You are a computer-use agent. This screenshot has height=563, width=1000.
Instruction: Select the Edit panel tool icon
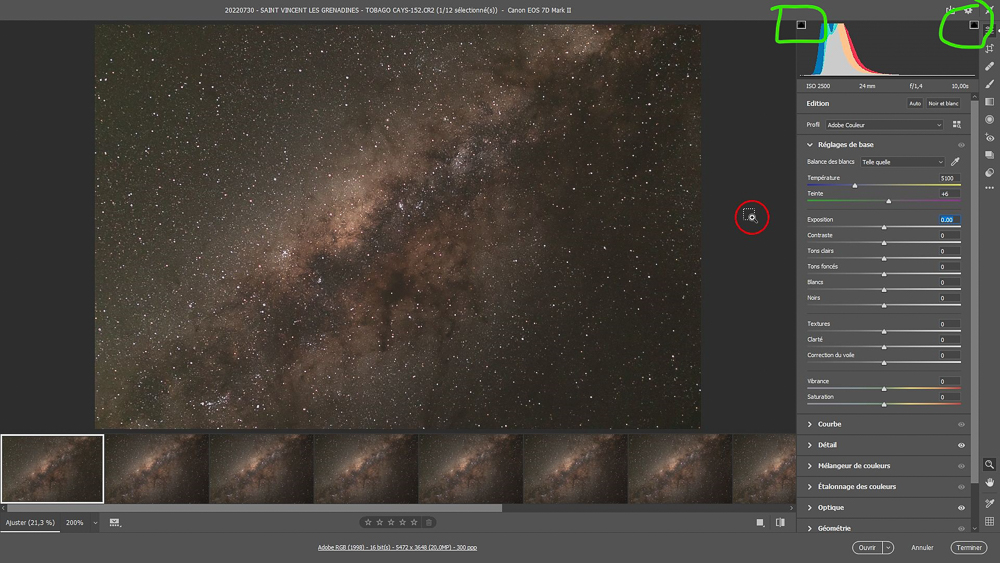989,30
